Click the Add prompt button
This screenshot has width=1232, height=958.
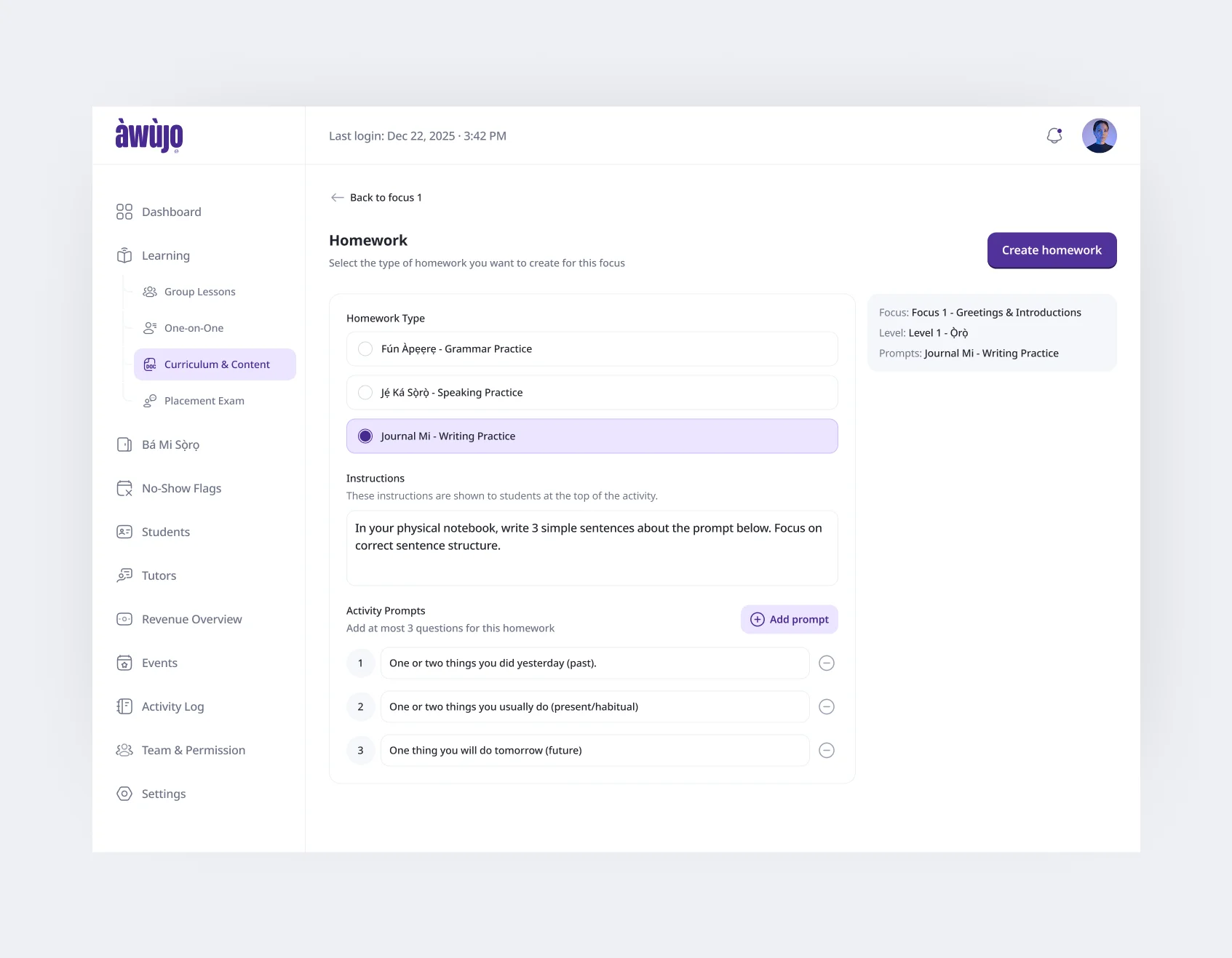[790, 619]
